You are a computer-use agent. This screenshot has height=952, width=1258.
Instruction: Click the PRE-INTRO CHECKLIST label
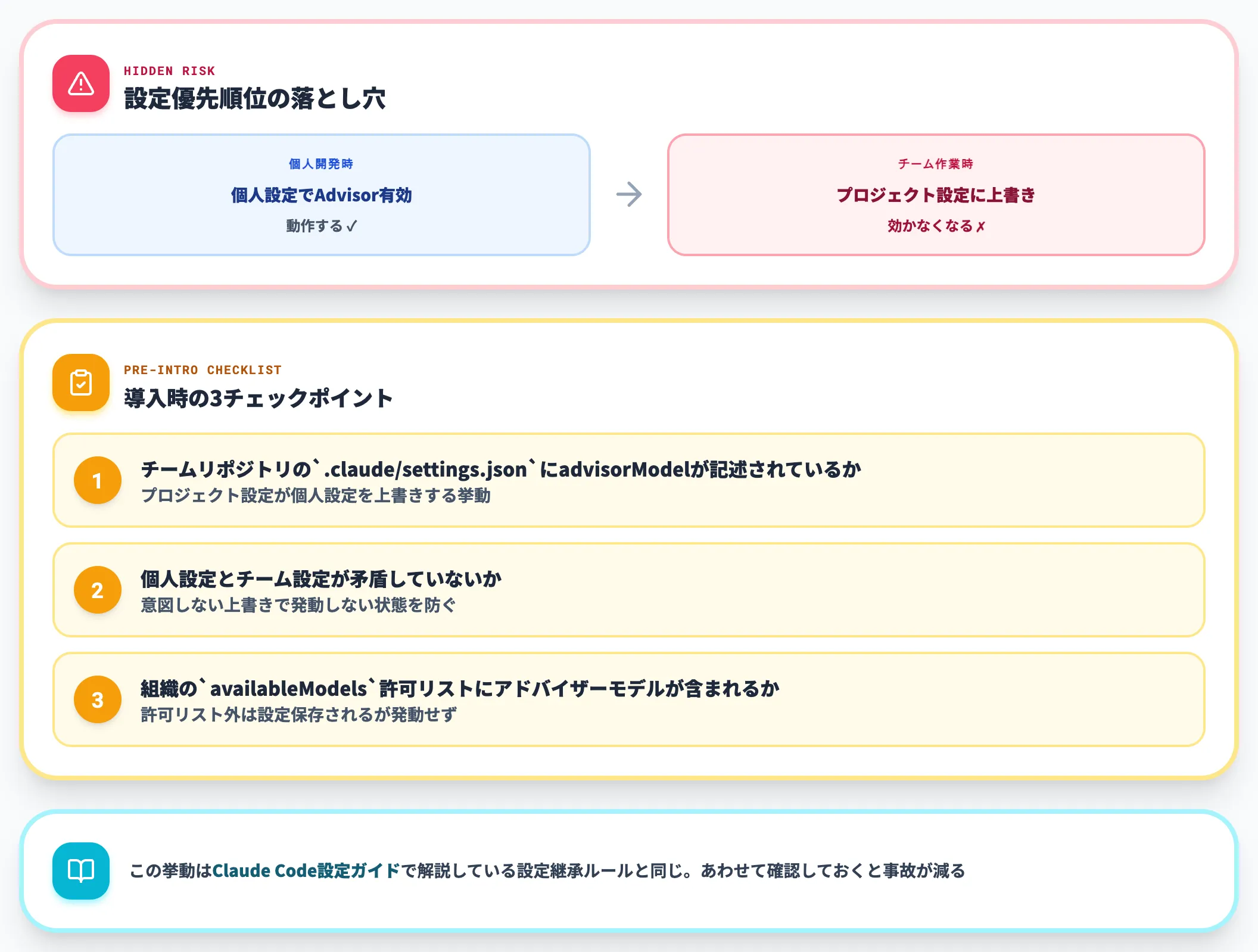point(203,370)
